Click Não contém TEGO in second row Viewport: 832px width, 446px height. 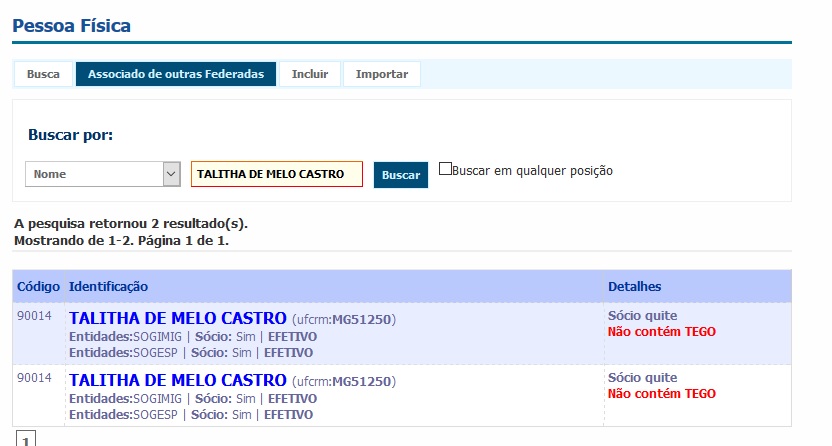pos(662,394)
